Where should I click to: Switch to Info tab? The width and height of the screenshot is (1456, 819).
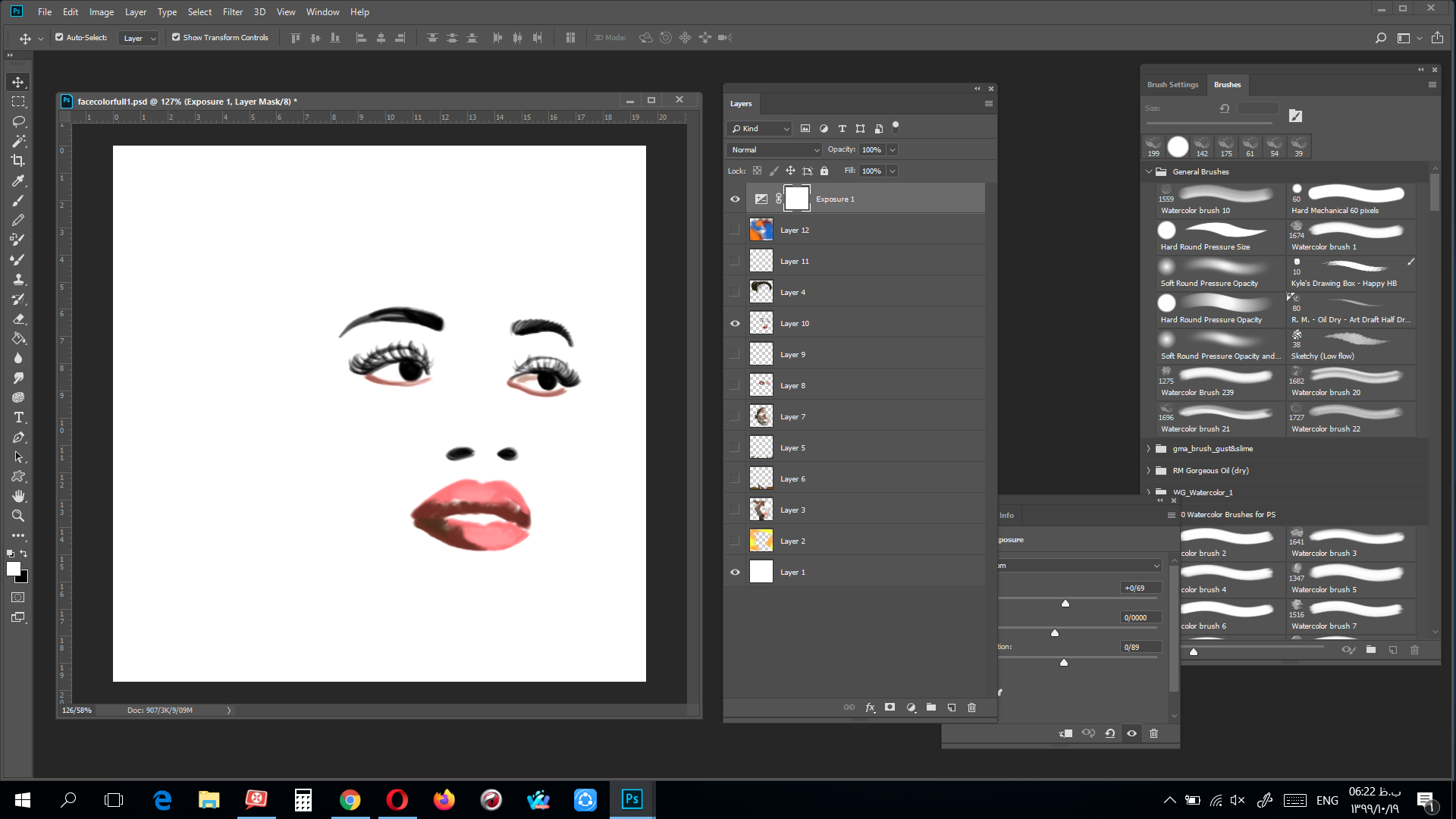(1007, 516)
